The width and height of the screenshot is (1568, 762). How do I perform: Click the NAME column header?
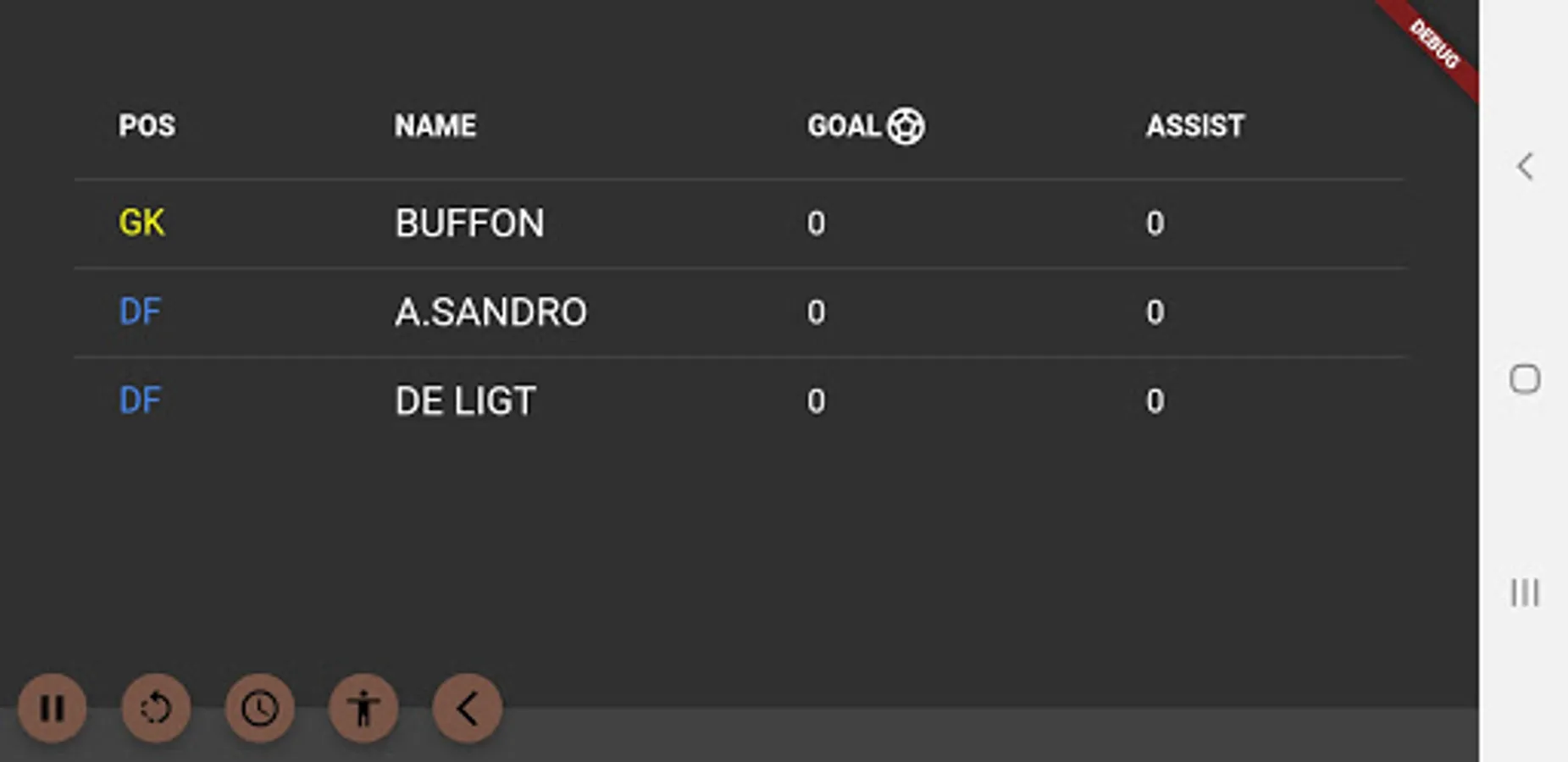click(435, 126)
